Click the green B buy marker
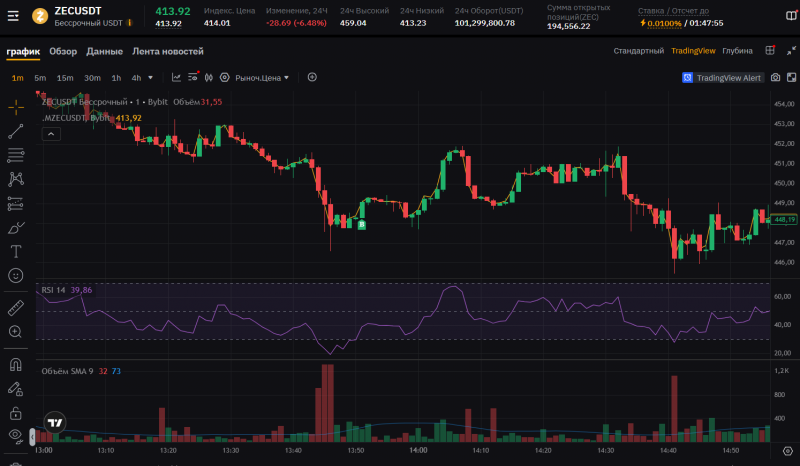 362,225
